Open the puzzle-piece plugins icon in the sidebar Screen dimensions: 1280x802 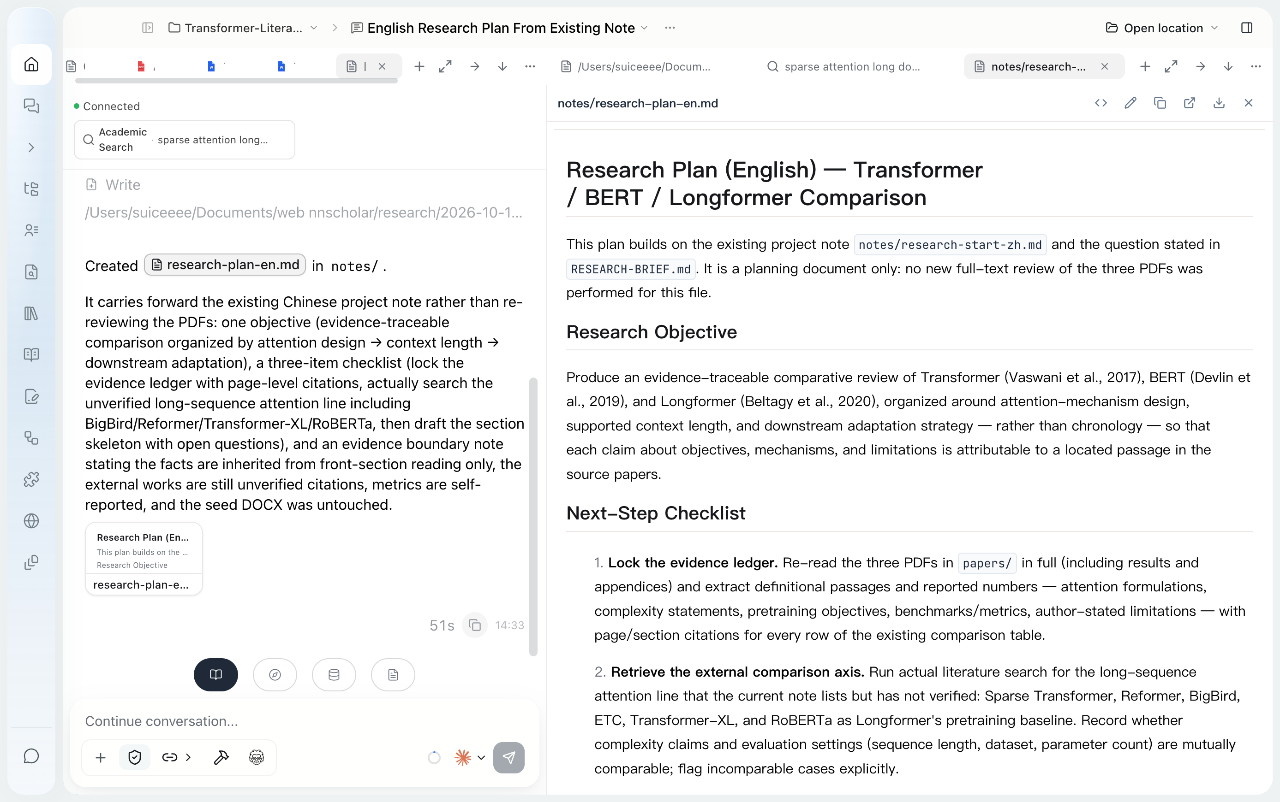point(31,480)
